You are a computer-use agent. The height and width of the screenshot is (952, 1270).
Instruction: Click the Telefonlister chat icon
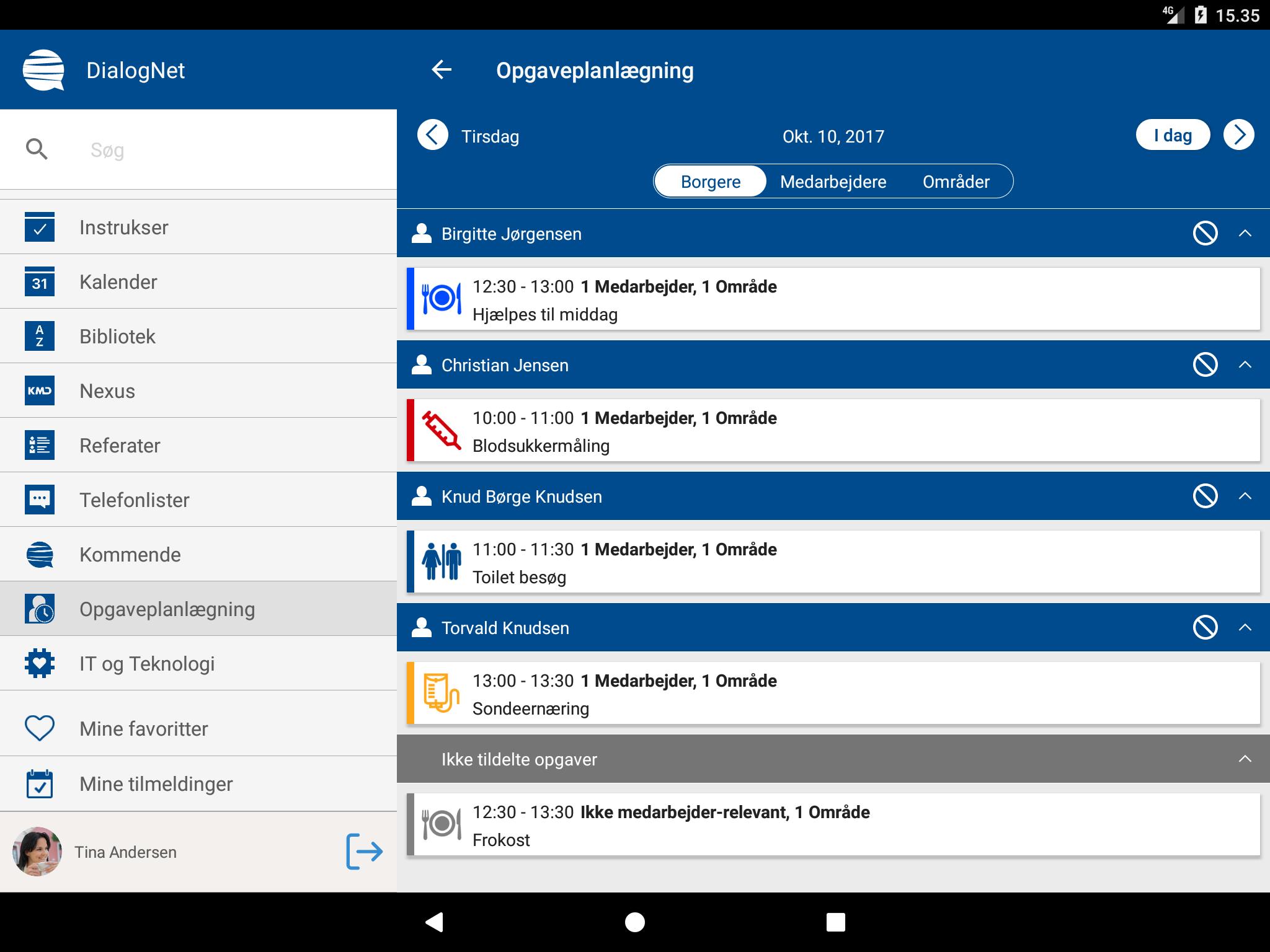40,500
